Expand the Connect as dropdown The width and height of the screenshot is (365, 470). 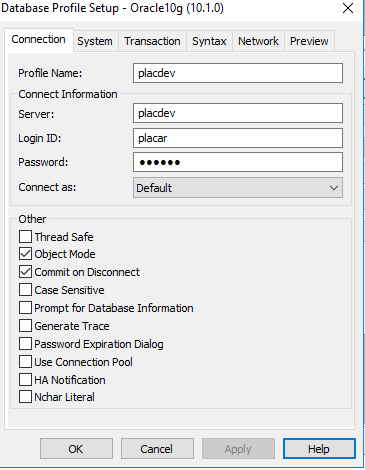coord(238,188)
